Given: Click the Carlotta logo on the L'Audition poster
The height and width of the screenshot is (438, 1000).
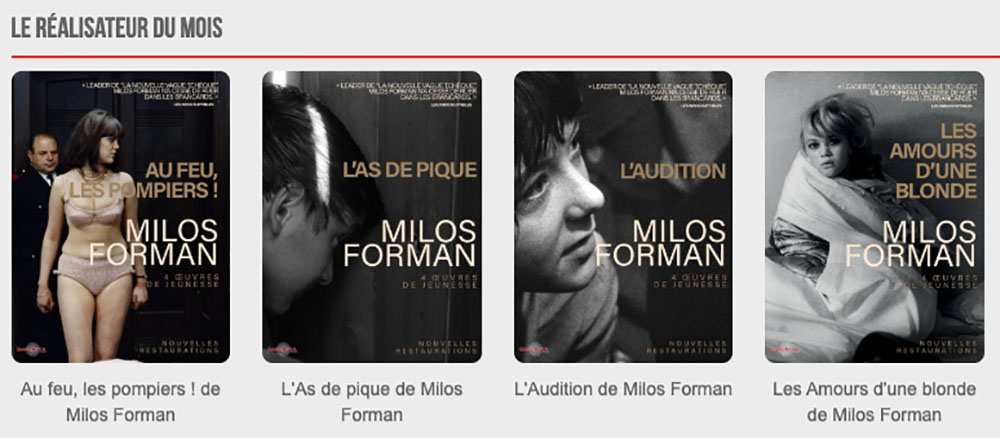Looking at the screenshot, I should point(531,349).
